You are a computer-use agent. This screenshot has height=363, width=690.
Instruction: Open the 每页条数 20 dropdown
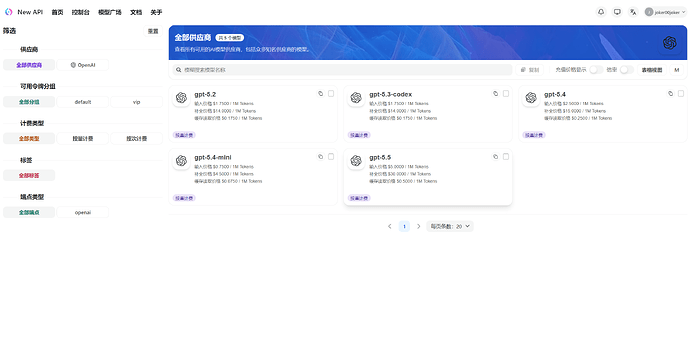click(450, 226)
